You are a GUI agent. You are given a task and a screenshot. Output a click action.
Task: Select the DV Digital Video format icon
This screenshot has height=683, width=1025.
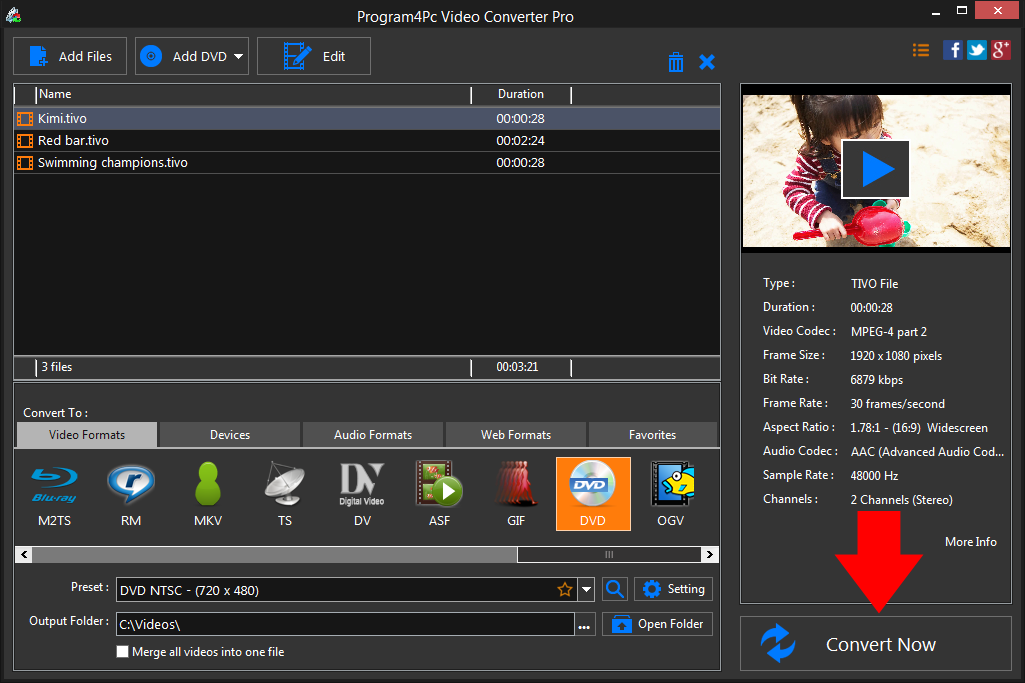pyautogui.click(x=362, y=494)
